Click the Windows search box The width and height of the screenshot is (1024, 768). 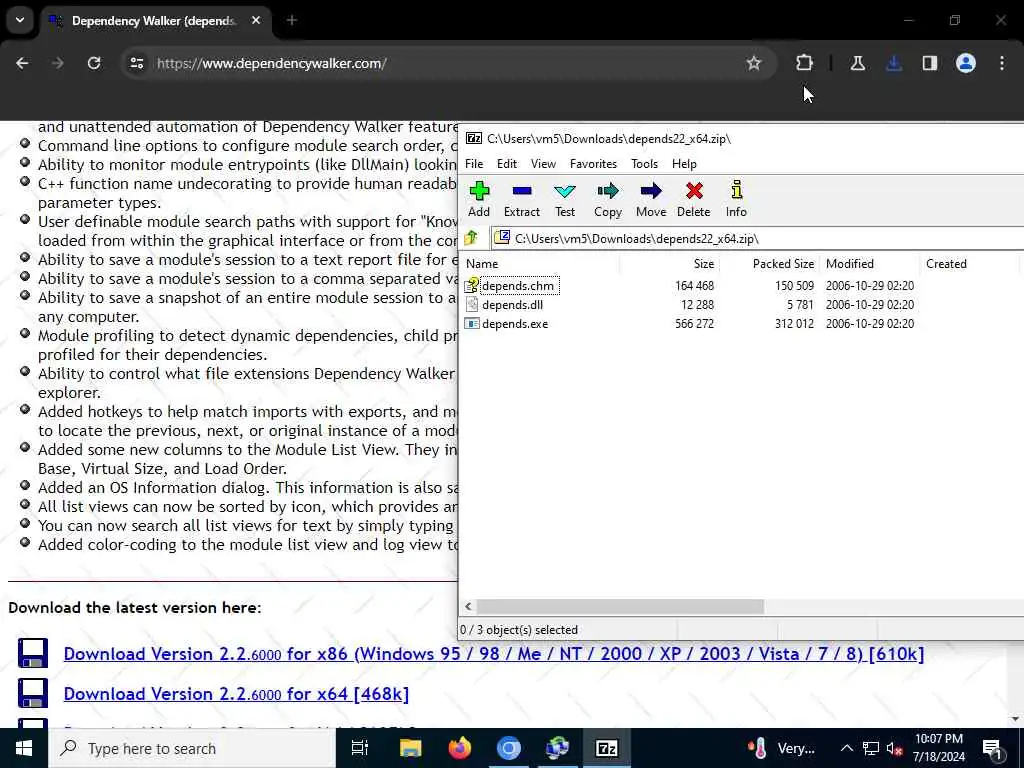click(192, 748)
